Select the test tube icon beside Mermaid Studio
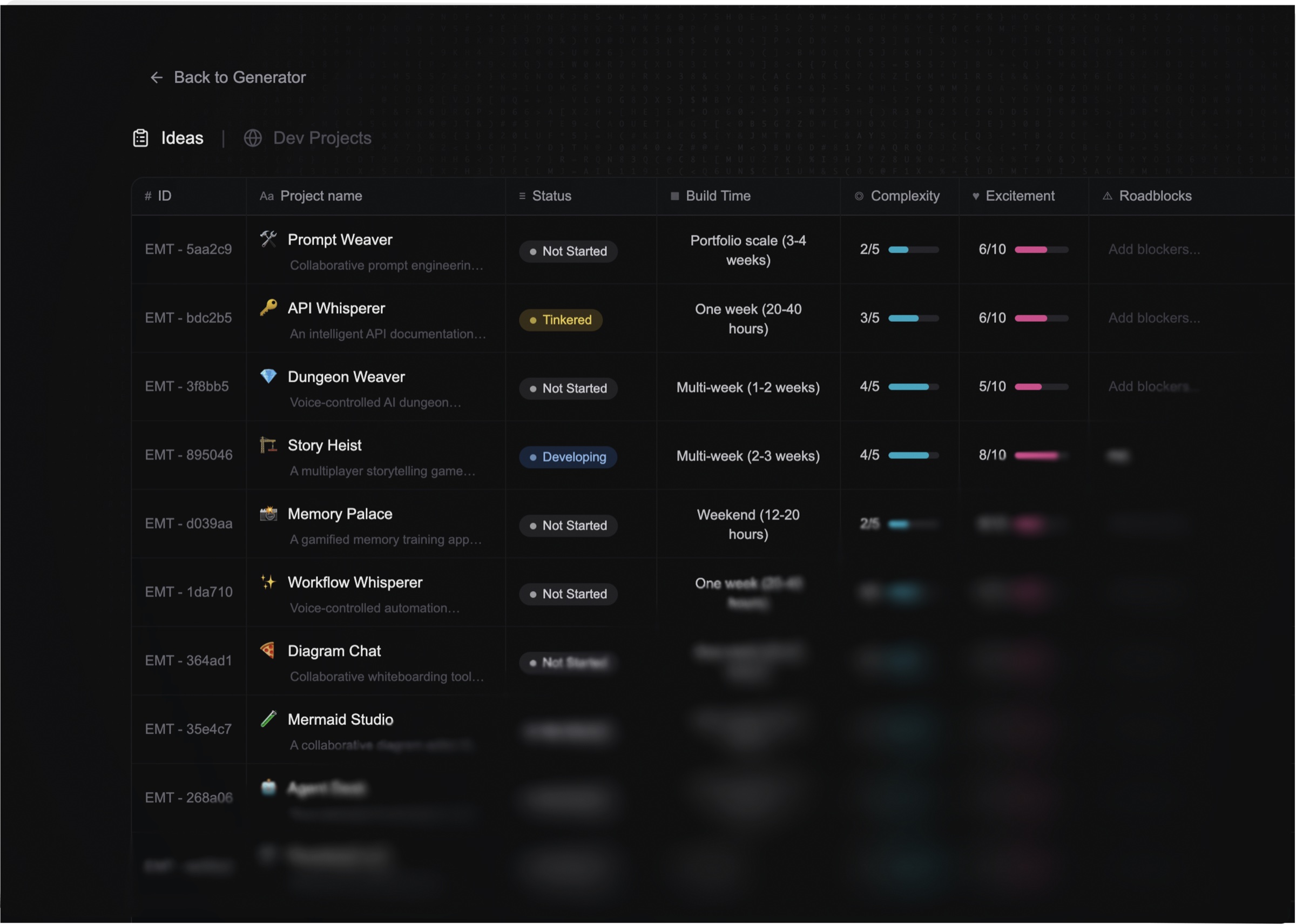 tap(268, 719)
